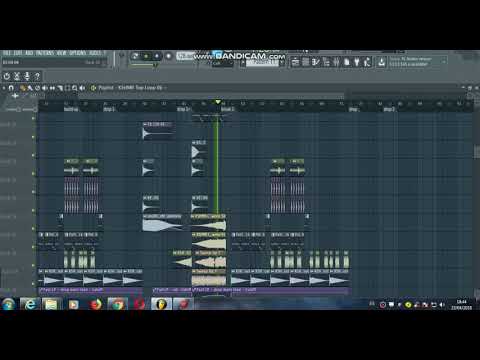Open the playlist options menu arrow
This screenshot has height=360, width=480.
click(x=4, y=88)
